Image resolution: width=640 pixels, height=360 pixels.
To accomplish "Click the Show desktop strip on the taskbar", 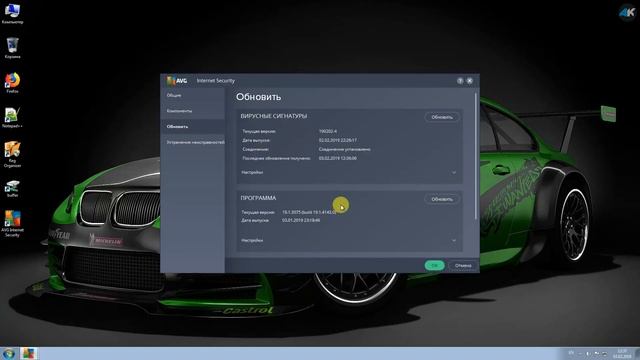I will [637, 353].
